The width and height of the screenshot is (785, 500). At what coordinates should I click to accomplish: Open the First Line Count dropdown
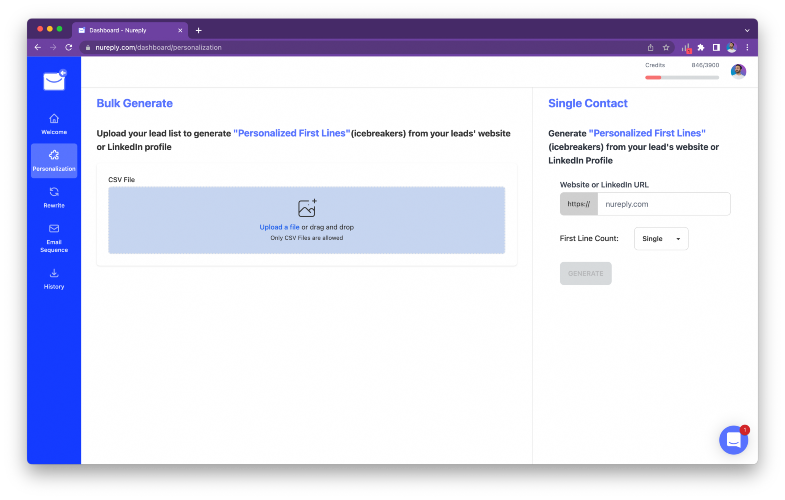661,239
